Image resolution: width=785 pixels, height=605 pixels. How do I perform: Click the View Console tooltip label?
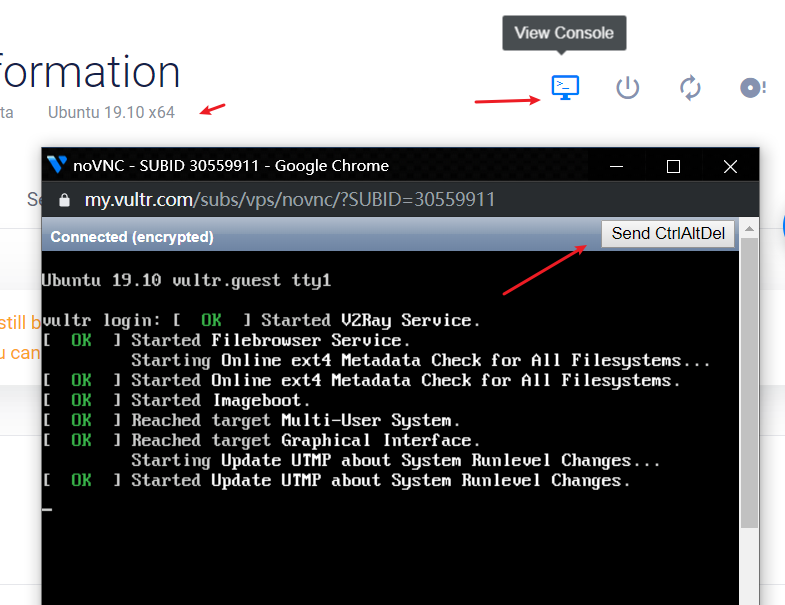(564, 33)
